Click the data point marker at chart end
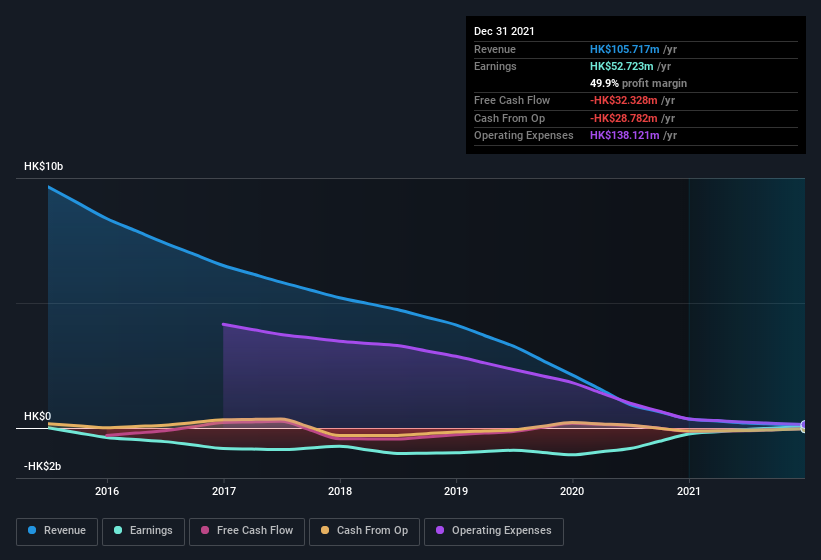The image size is (821, 560). click(804, 425)
